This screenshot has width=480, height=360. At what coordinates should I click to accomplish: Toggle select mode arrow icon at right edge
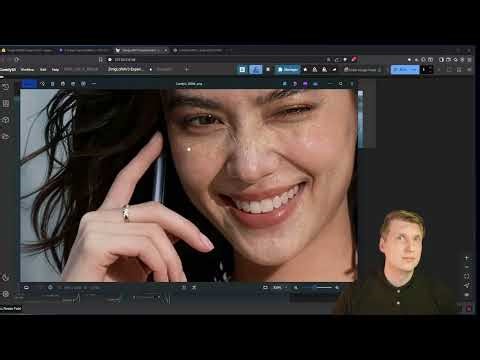click(467, 286)
